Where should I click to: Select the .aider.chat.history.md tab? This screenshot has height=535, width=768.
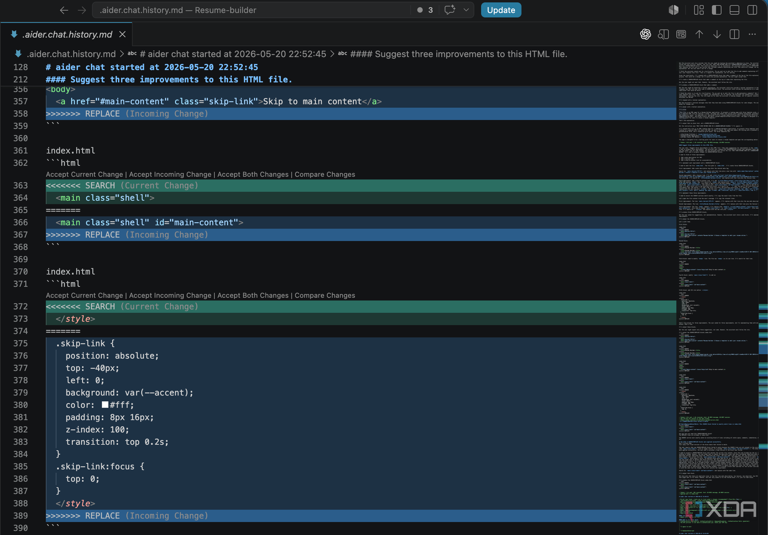tap(66, 34)
